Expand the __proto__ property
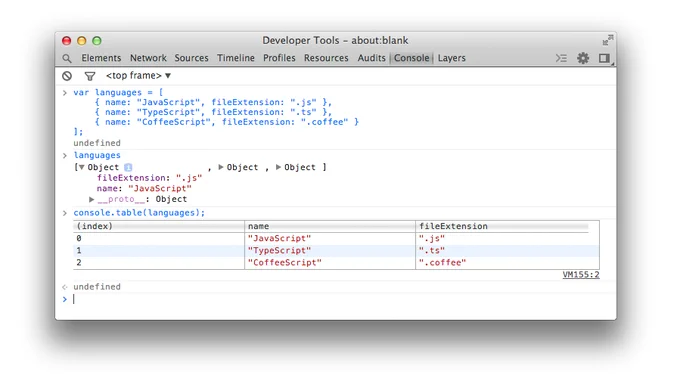The width and height of the screenshot is (680, 378). [92, 199]
